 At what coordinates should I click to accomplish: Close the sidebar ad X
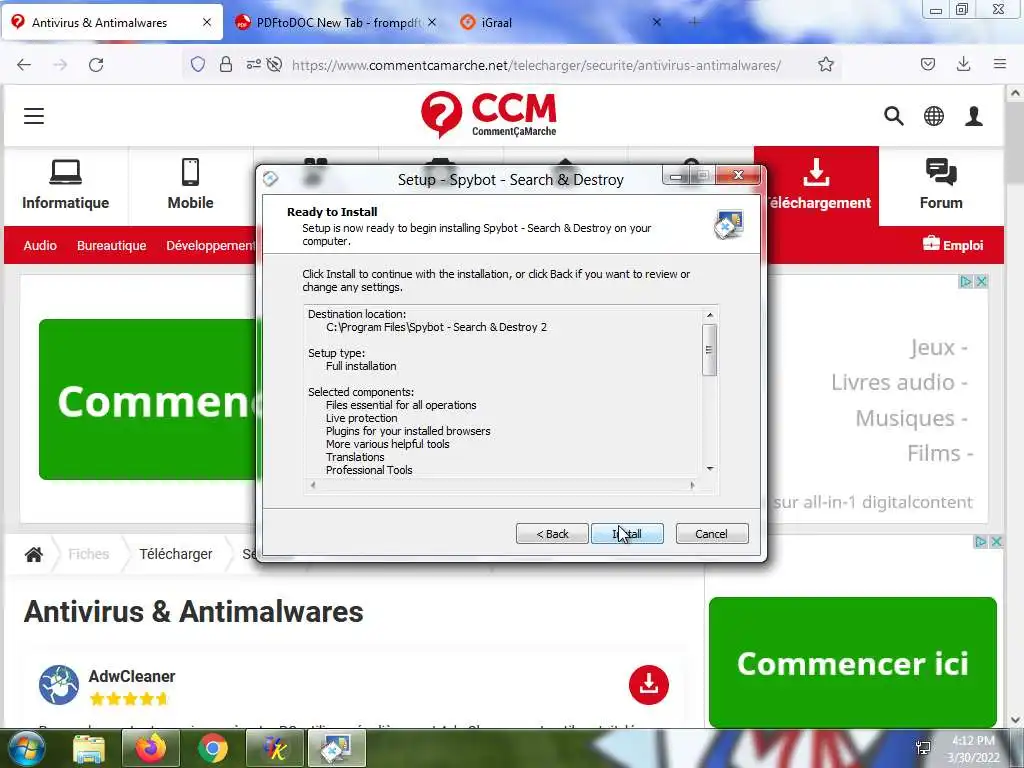coord(996,541)
